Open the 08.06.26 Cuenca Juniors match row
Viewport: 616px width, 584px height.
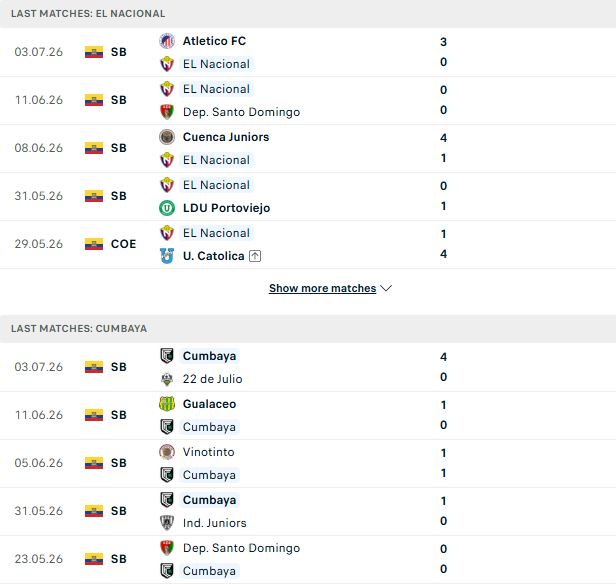[308, 148]
